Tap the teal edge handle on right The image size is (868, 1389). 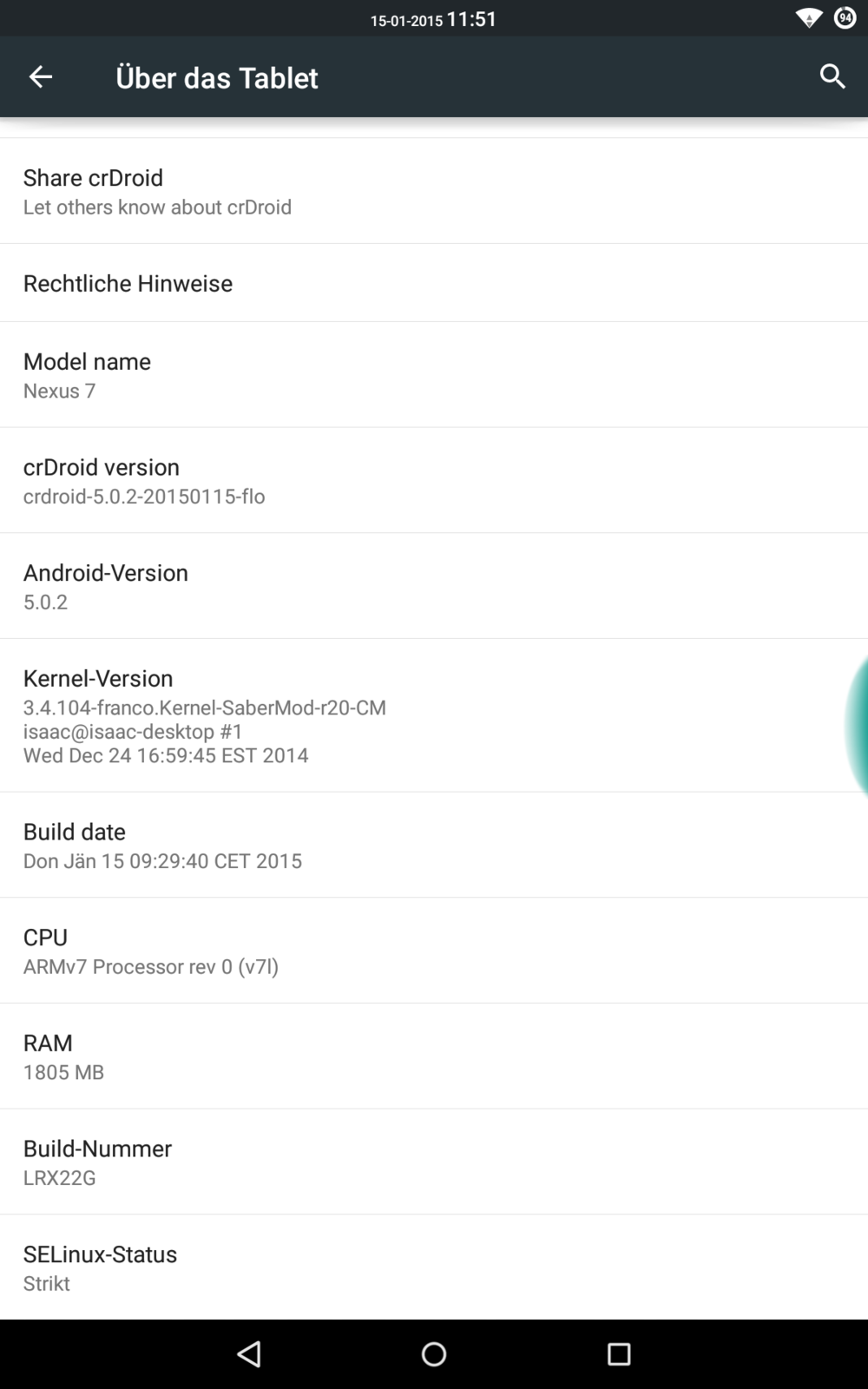point(858,724)
